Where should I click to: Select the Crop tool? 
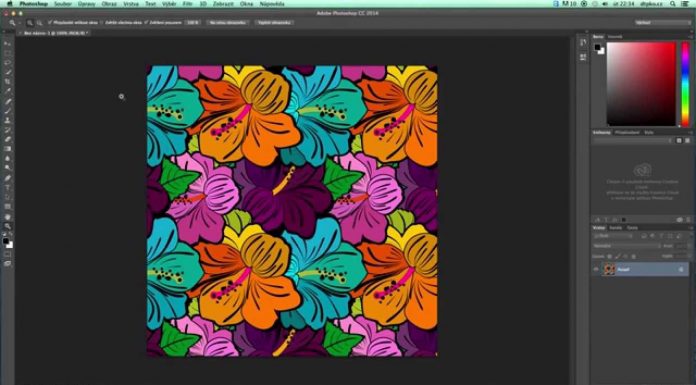pos(8,82)
